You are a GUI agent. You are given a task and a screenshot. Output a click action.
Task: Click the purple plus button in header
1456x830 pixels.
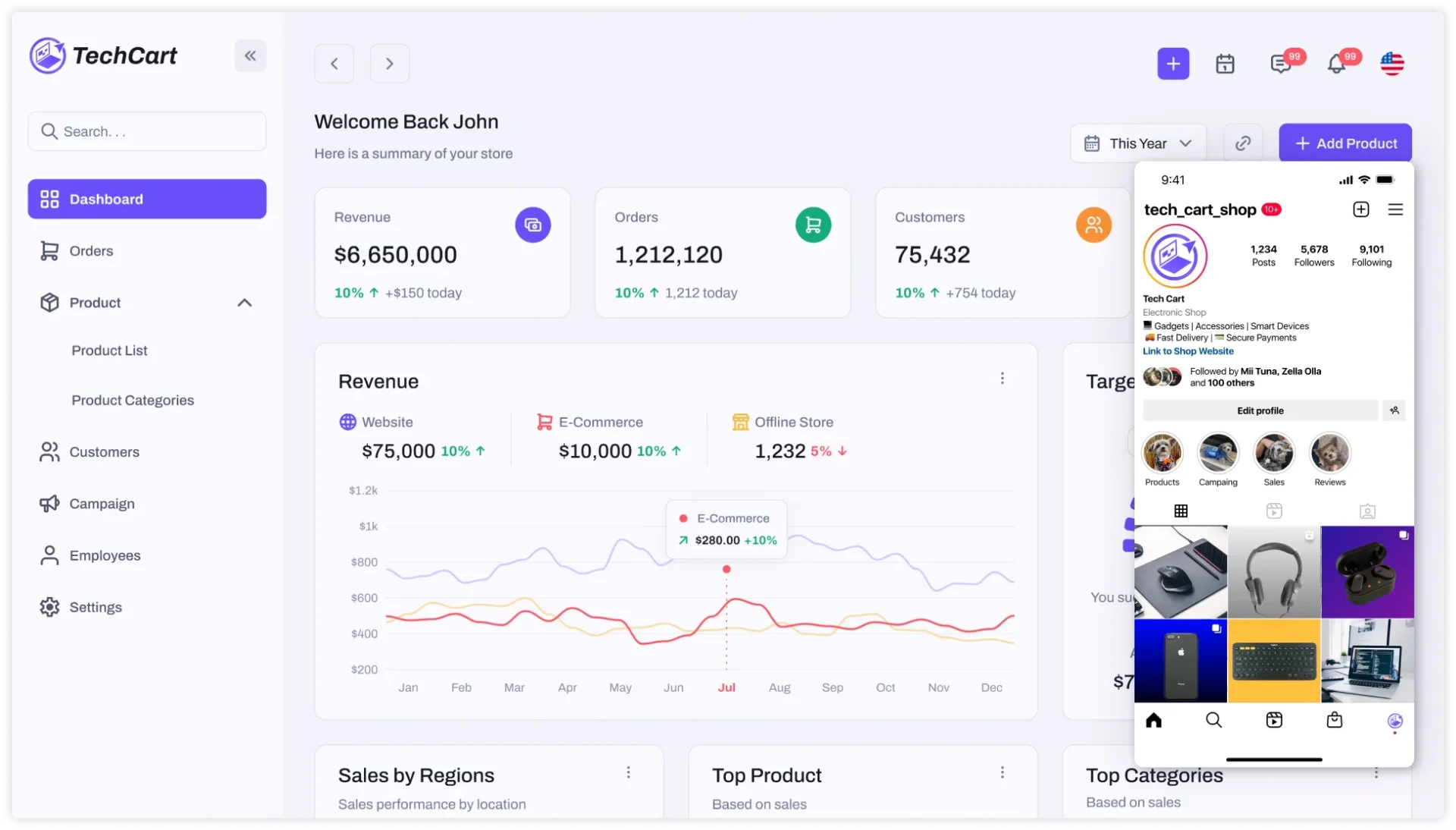pos(1172,64)
